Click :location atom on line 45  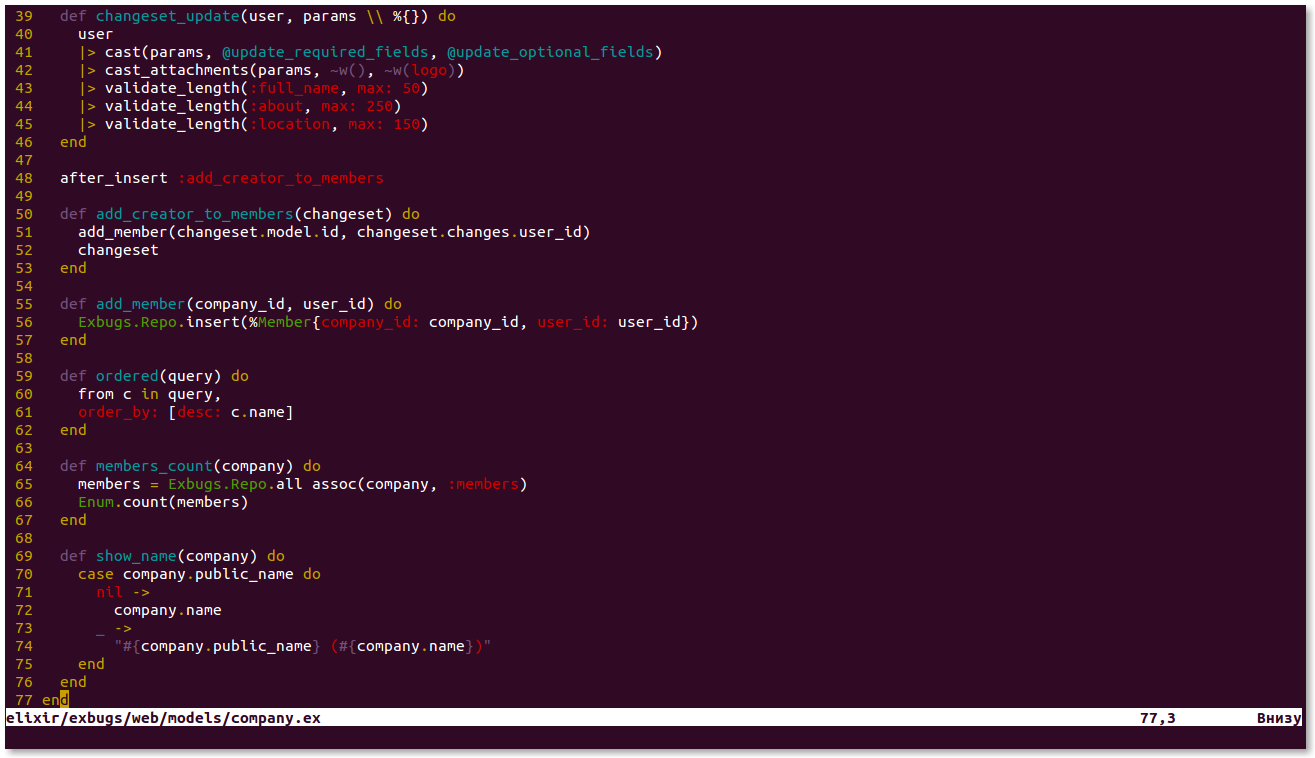289,124
